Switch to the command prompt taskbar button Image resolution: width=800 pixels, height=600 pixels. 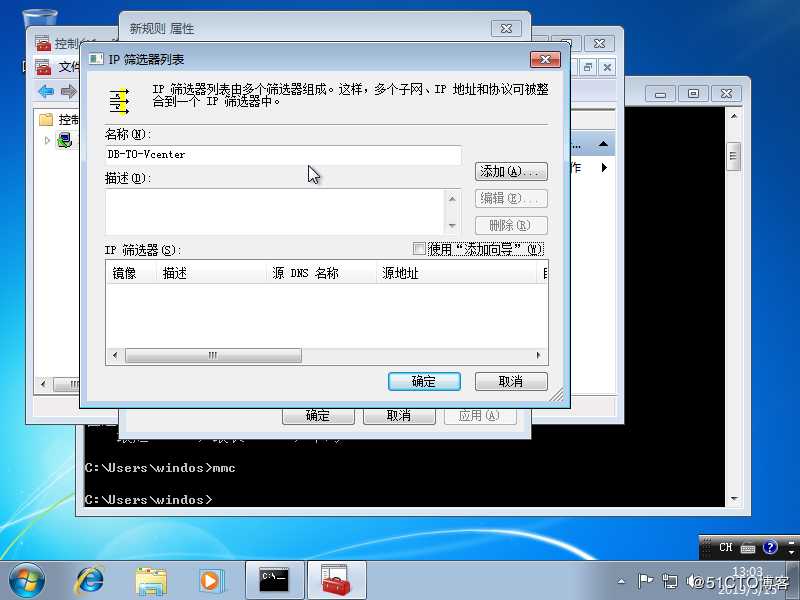[275, 581]
